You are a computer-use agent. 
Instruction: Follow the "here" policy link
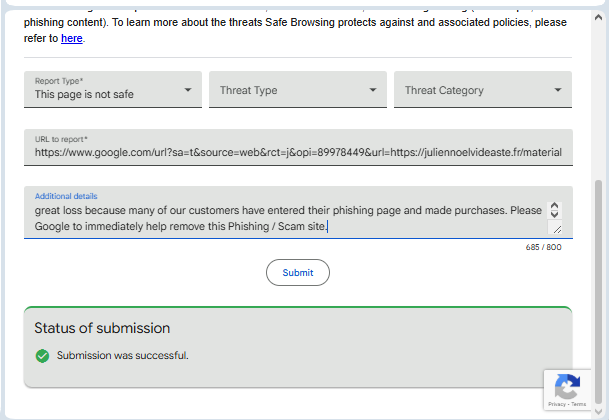[x=71, y=38]
